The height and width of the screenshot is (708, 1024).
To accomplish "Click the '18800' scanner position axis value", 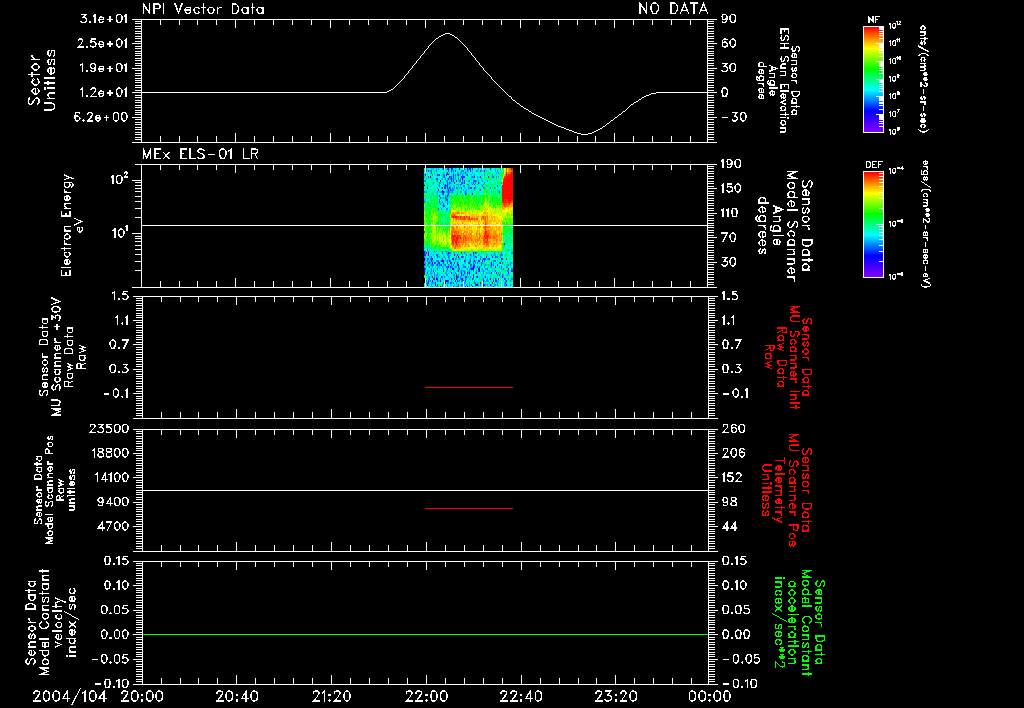I will click(x=108, y=453).
